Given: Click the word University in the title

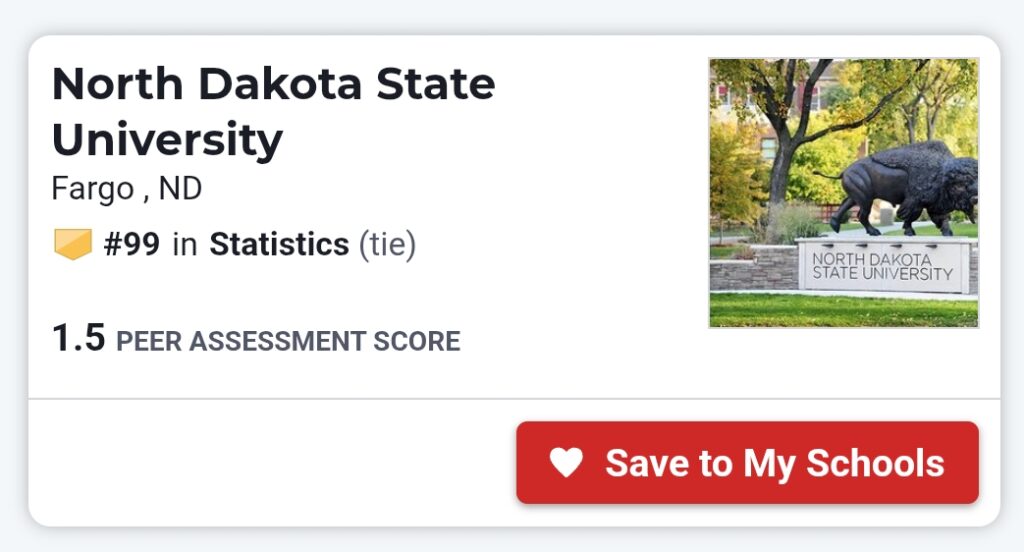Looking at the screenshot, I should click(167, 140).
